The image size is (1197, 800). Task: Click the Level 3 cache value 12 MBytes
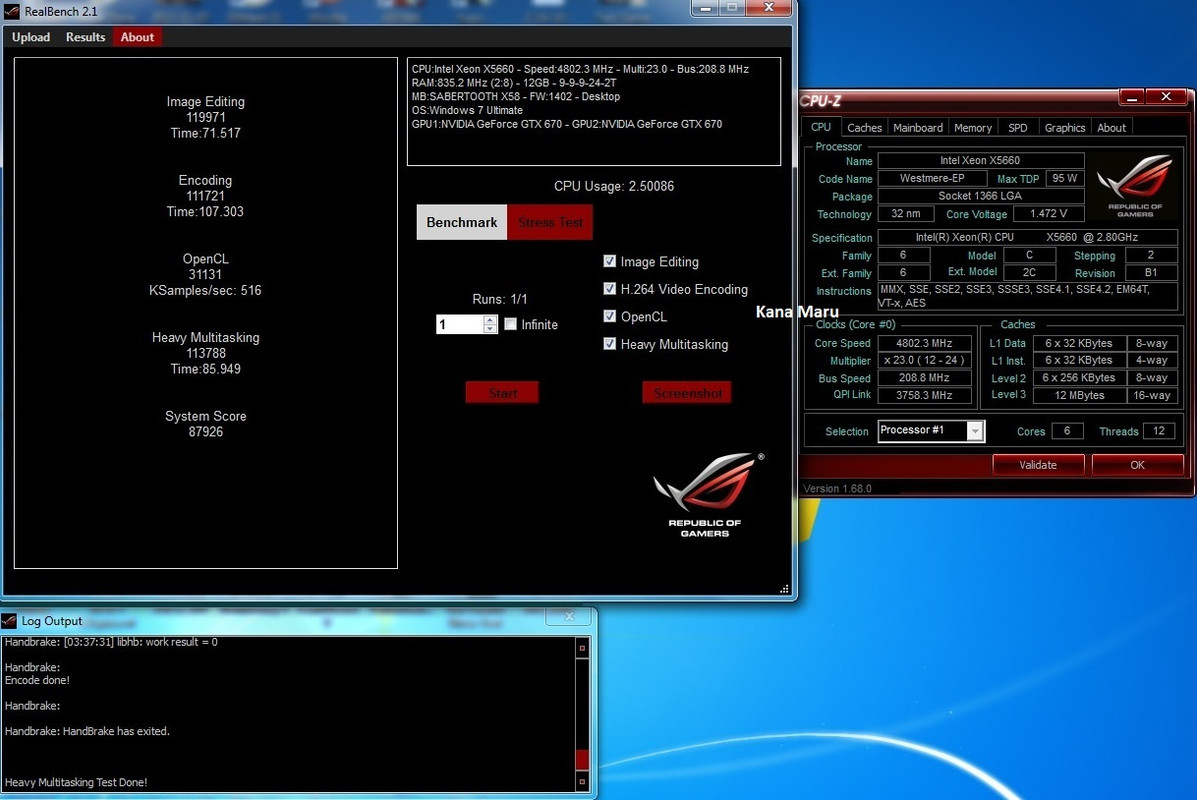coord(1079,395)
